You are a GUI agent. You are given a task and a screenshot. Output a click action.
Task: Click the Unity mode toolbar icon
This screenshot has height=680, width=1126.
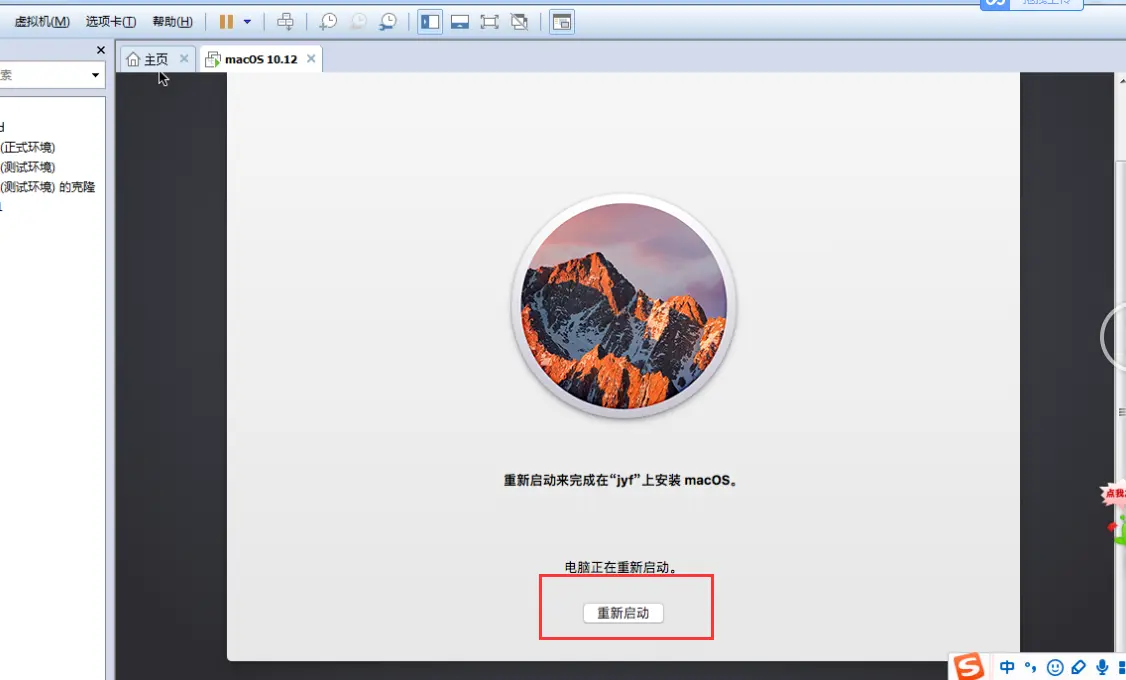pos(519,22)
